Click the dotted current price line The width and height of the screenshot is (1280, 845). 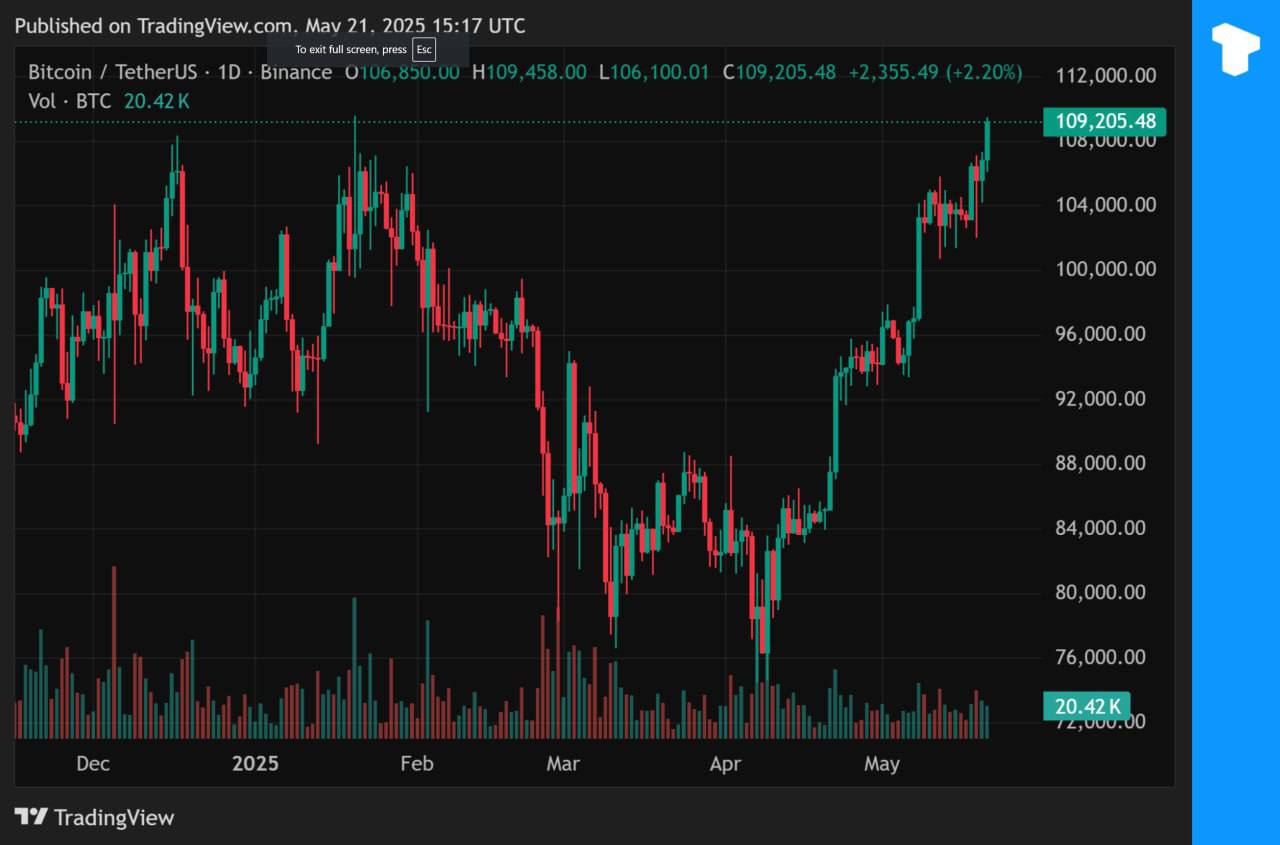600,122
